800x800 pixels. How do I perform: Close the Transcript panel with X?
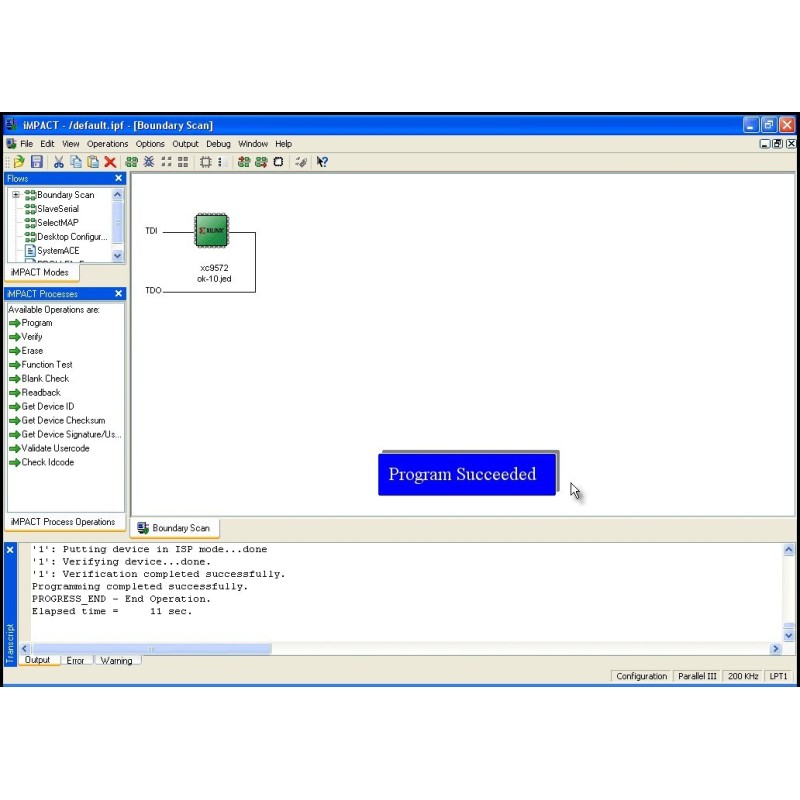(10, 550)
